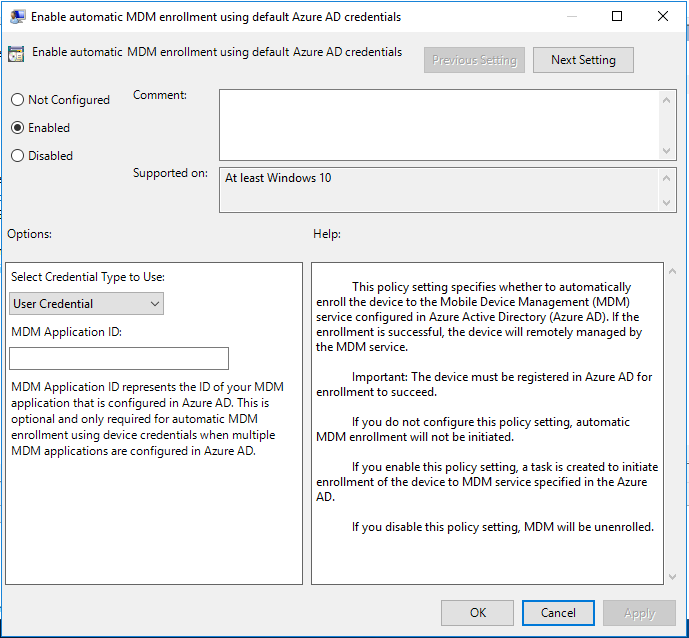This screenshot has height=638, width=689.
Task: Click 'If you disable this policy setting' sentence
Action: tap(503, 526)
